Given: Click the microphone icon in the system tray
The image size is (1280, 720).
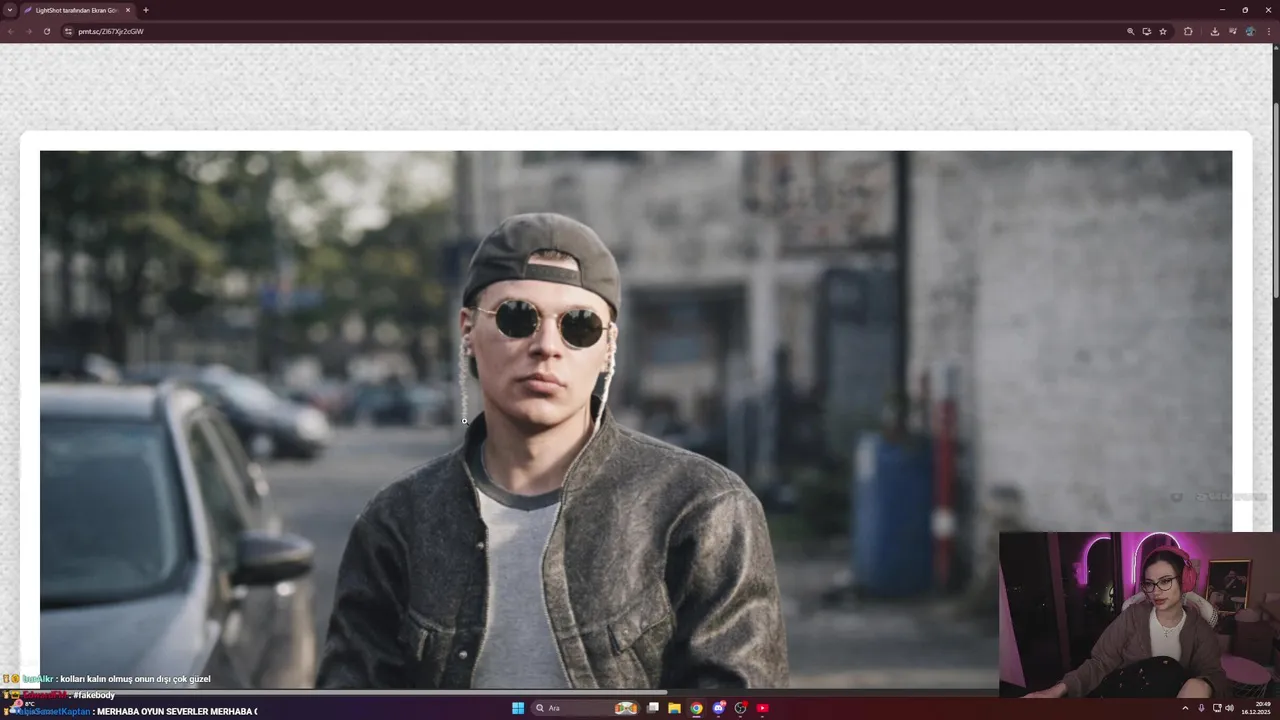Looking at the screenshot, I should [1201, 708].
